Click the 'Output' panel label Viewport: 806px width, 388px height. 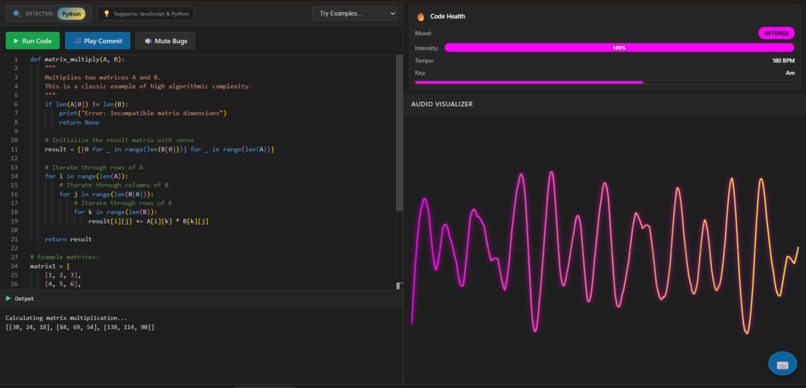coord(24,299)
